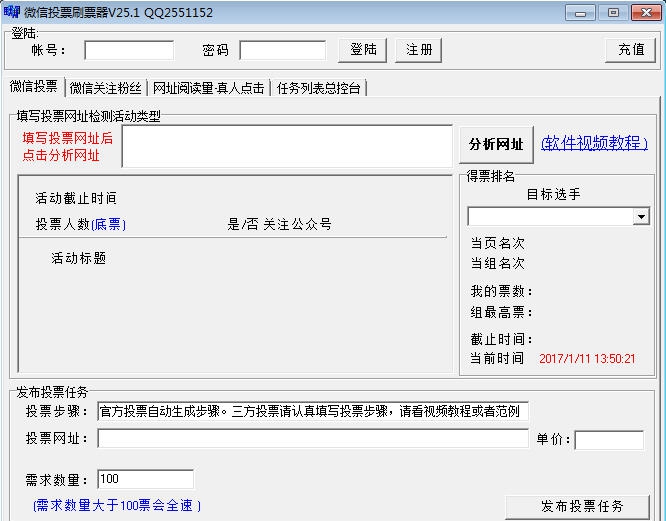Click the 单价 price input field
The width and height of the screenshot is (666, 521).
pyautogui.click(x=609, y=440)
